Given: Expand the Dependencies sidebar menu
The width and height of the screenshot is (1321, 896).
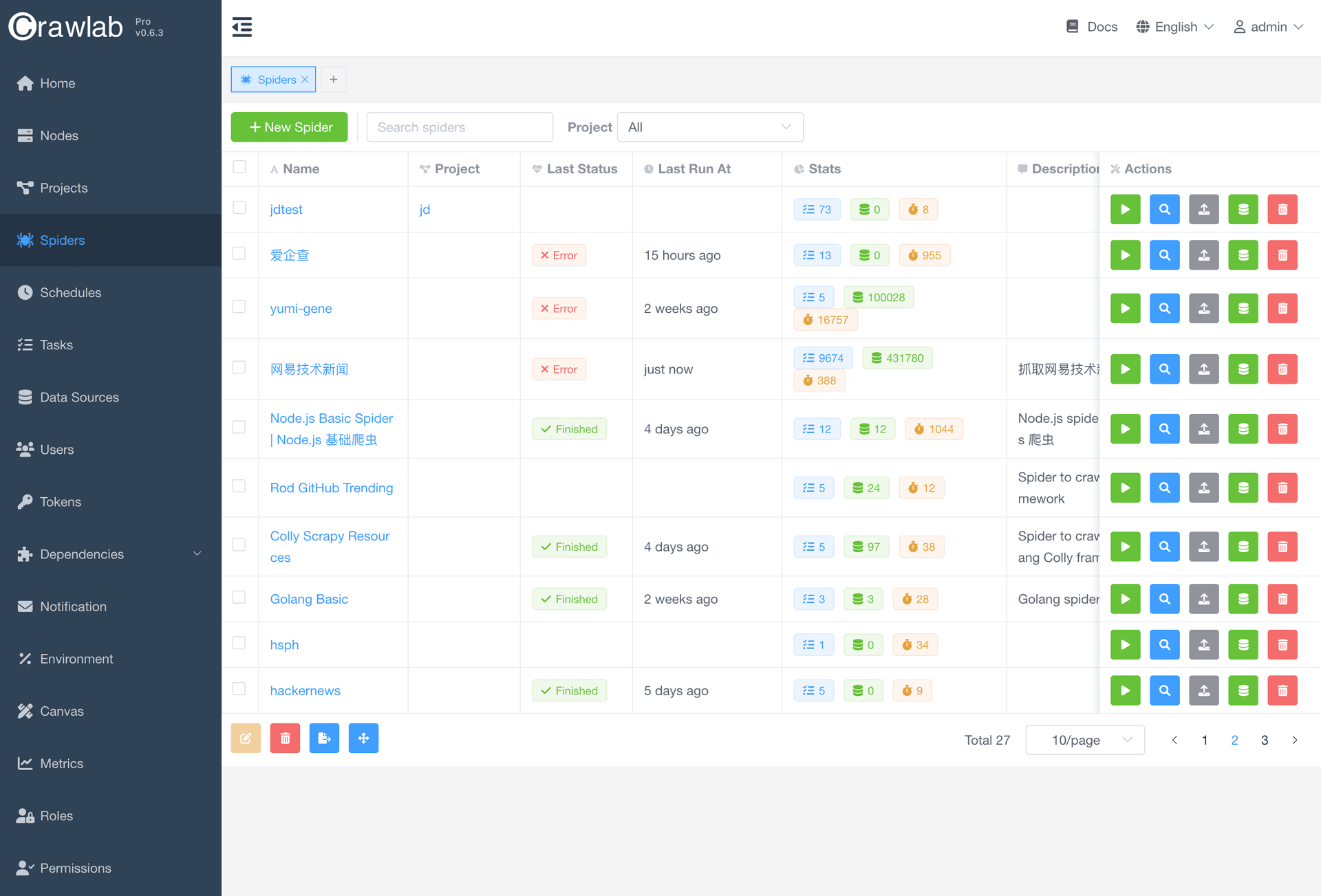Looking at the screenshot, I should 81,554.
